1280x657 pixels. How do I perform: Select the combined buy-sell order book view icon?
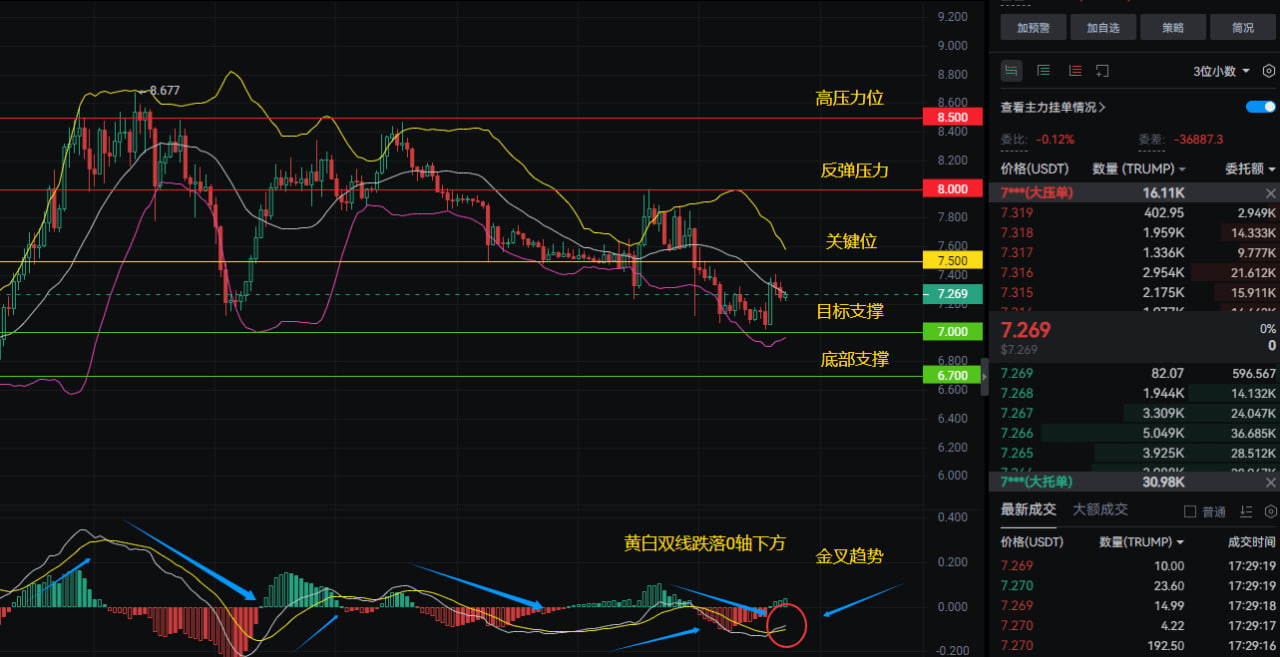(x=1011, y=71)
